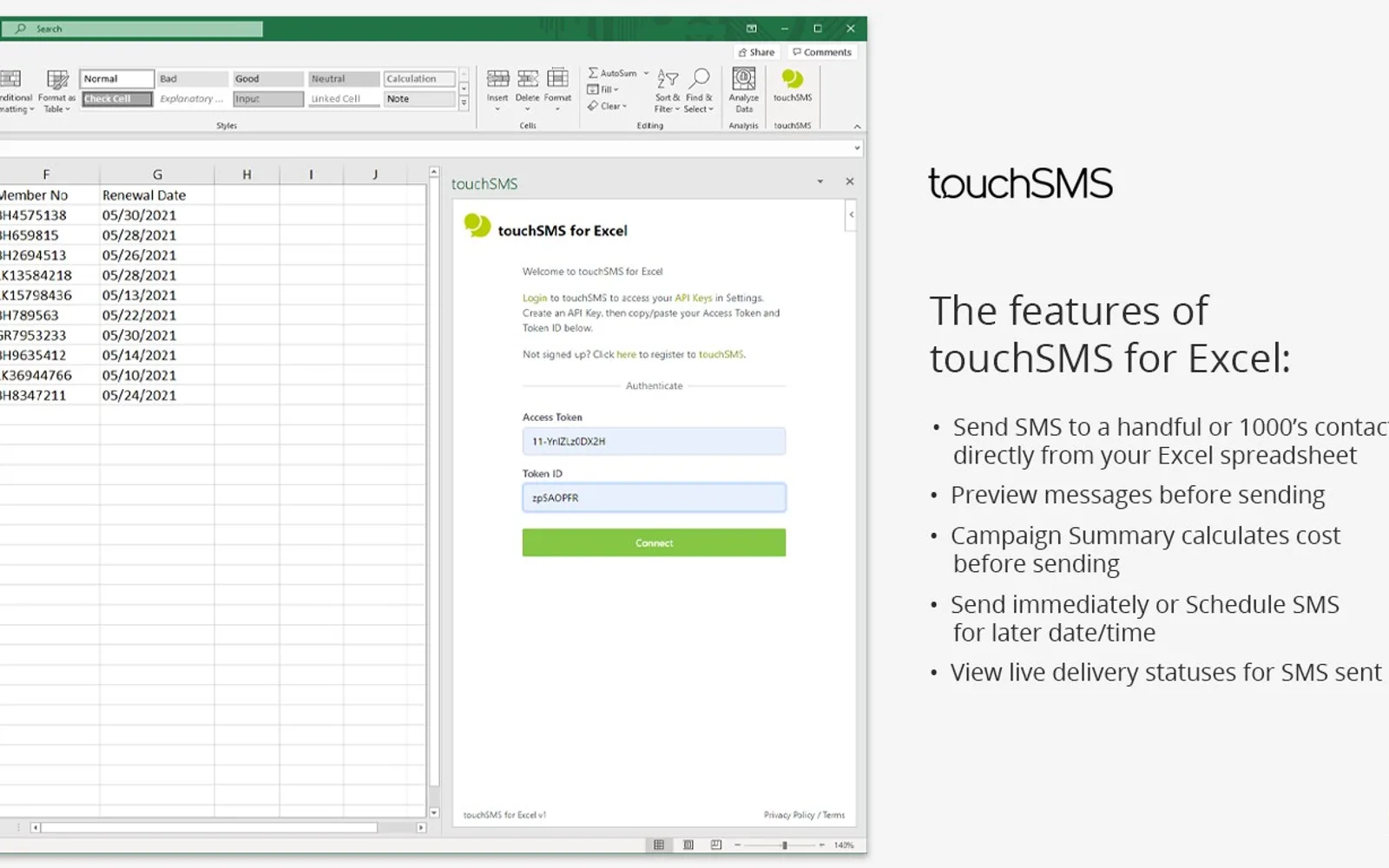Switch to Page Break Preview
1389x868 pixels.
[x=716, y=845]
